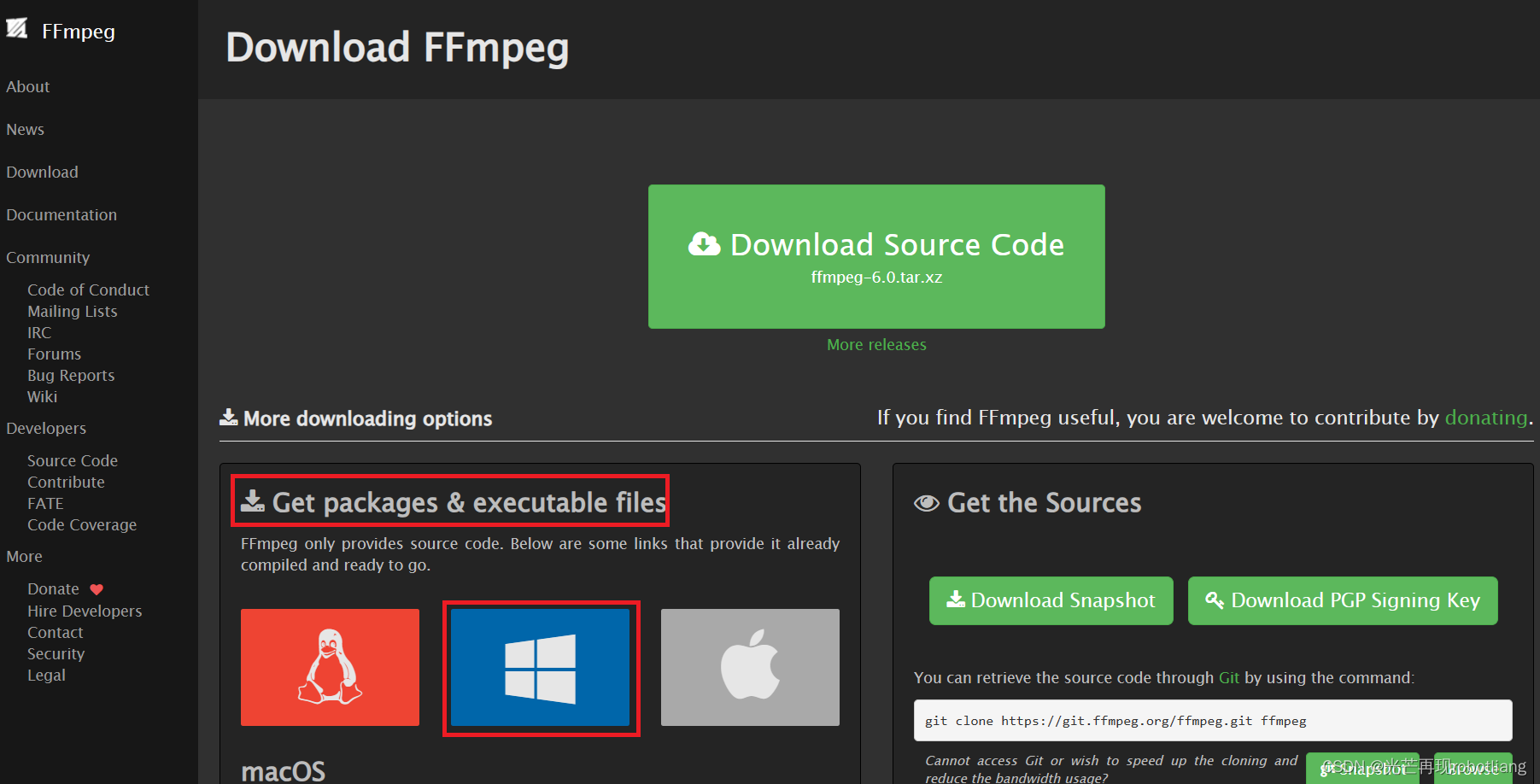Click the Download Snapshot button

coord(1051,600)
